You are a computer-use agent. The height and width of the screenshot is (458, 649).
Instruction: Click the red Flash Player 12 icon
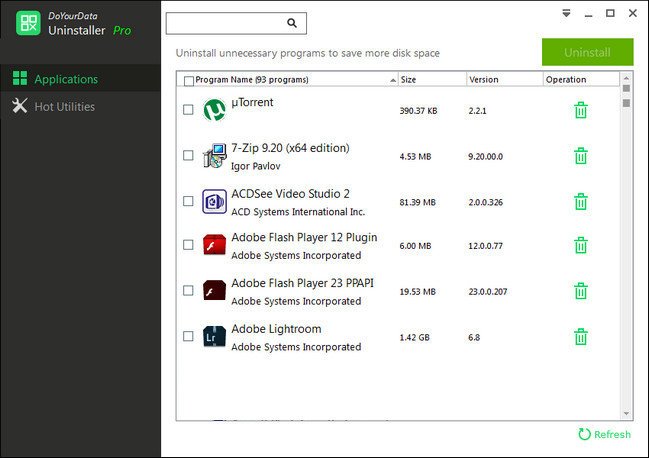[214, 245]
